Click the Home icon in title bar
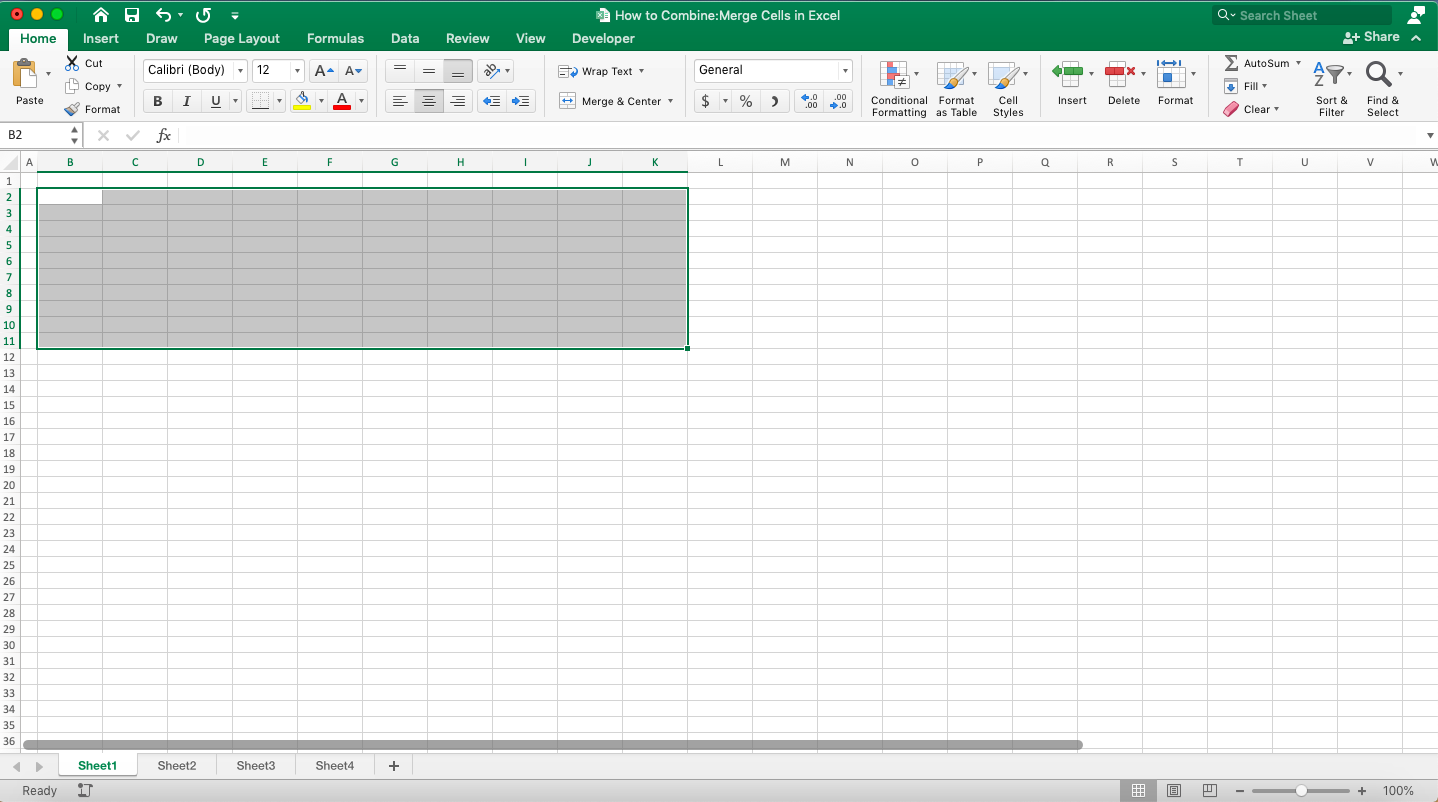Screen dimensions: 1438x802 tap(100, 15)
